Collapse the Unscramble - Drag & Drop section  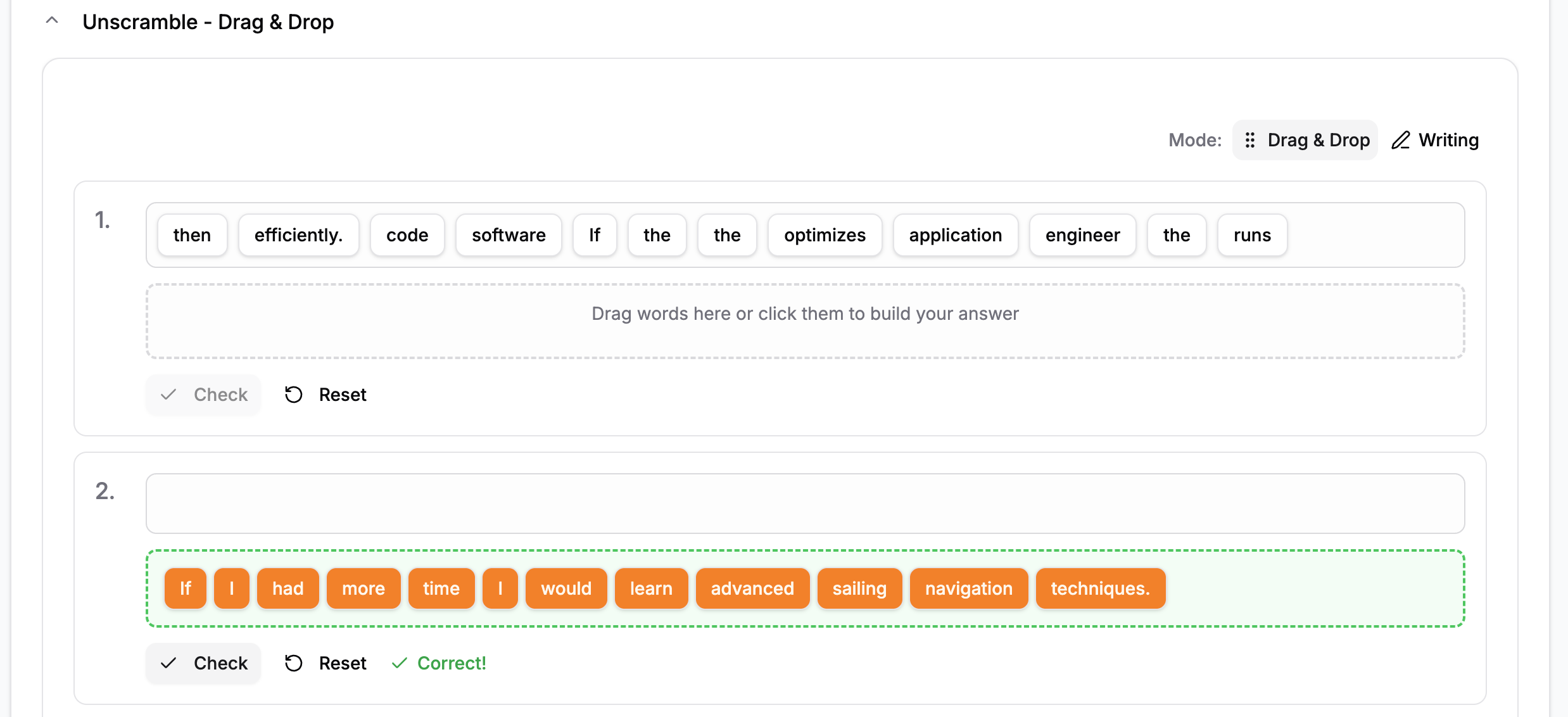[x=52, y=21]
